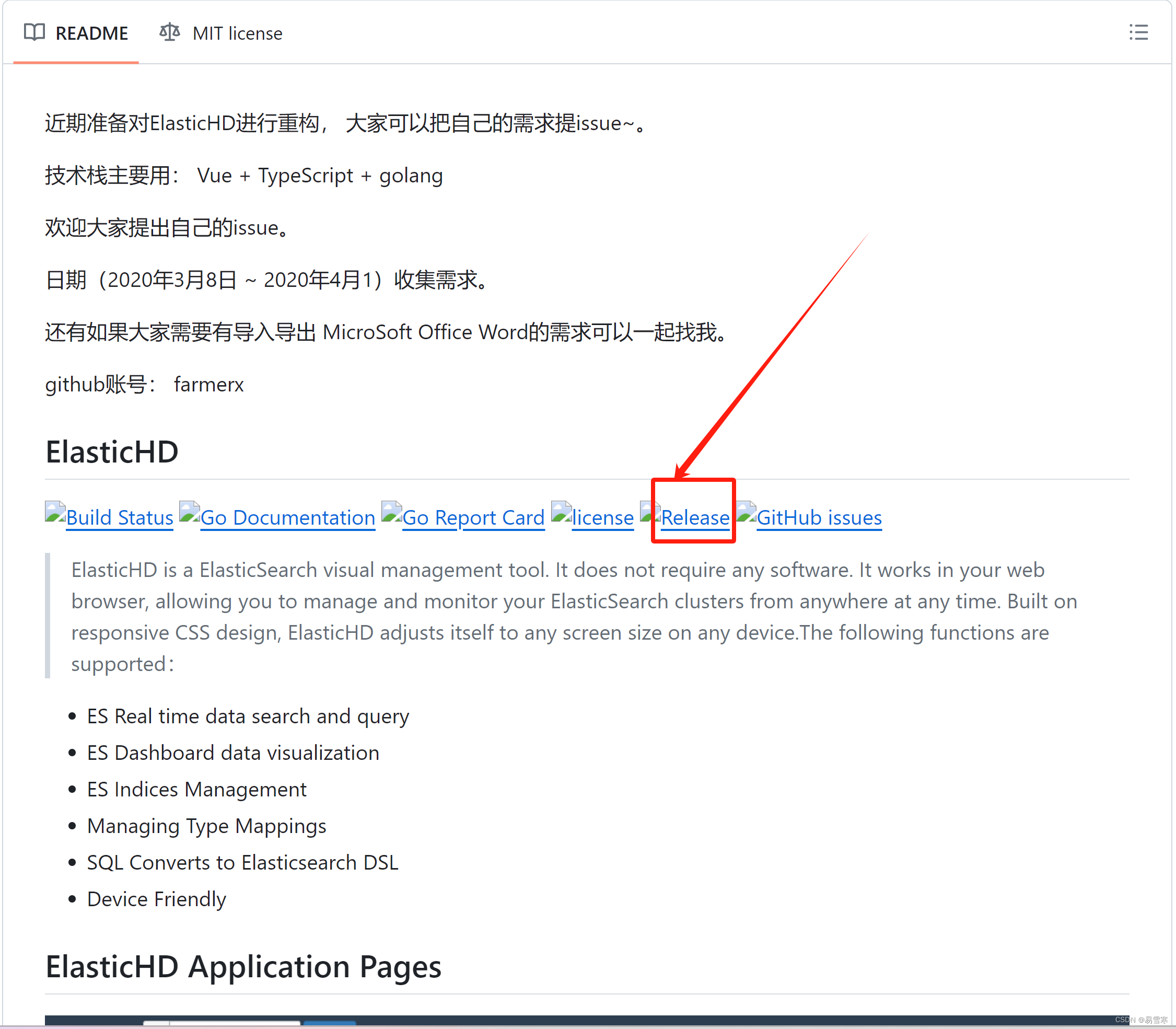
Task: Click the scales icon next to MIT license
Action: (169, 33)
